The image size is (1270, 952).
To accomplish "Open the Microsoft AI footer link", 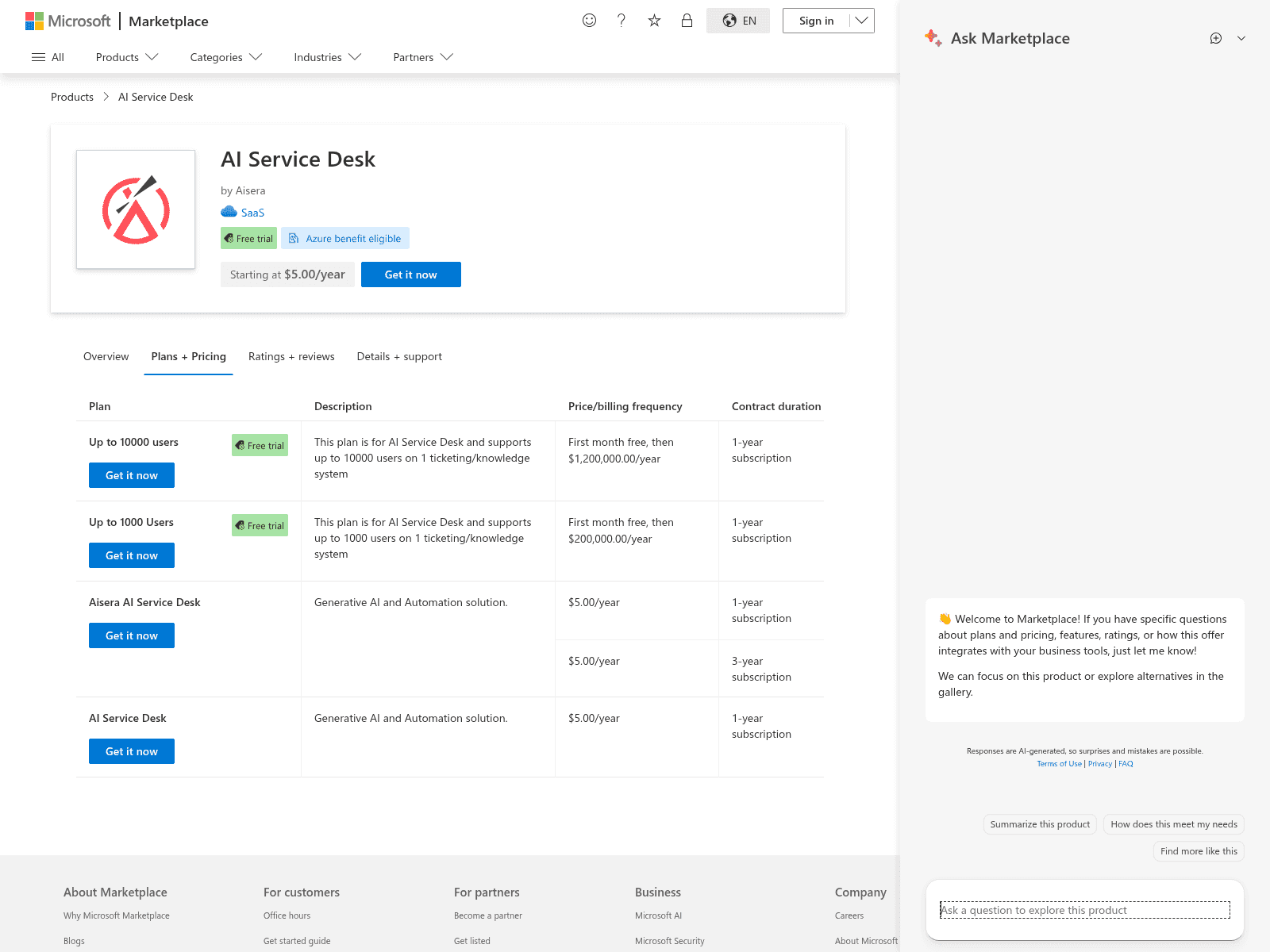I will (658, 916).
